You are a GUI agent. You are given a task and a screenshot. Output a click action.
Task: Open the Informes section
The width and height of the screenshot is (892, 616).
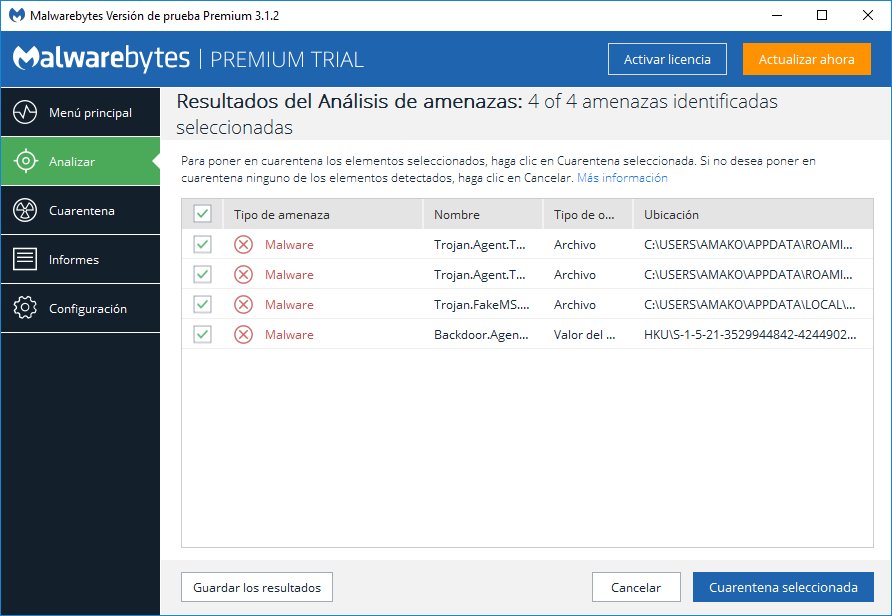coord(74,259)
